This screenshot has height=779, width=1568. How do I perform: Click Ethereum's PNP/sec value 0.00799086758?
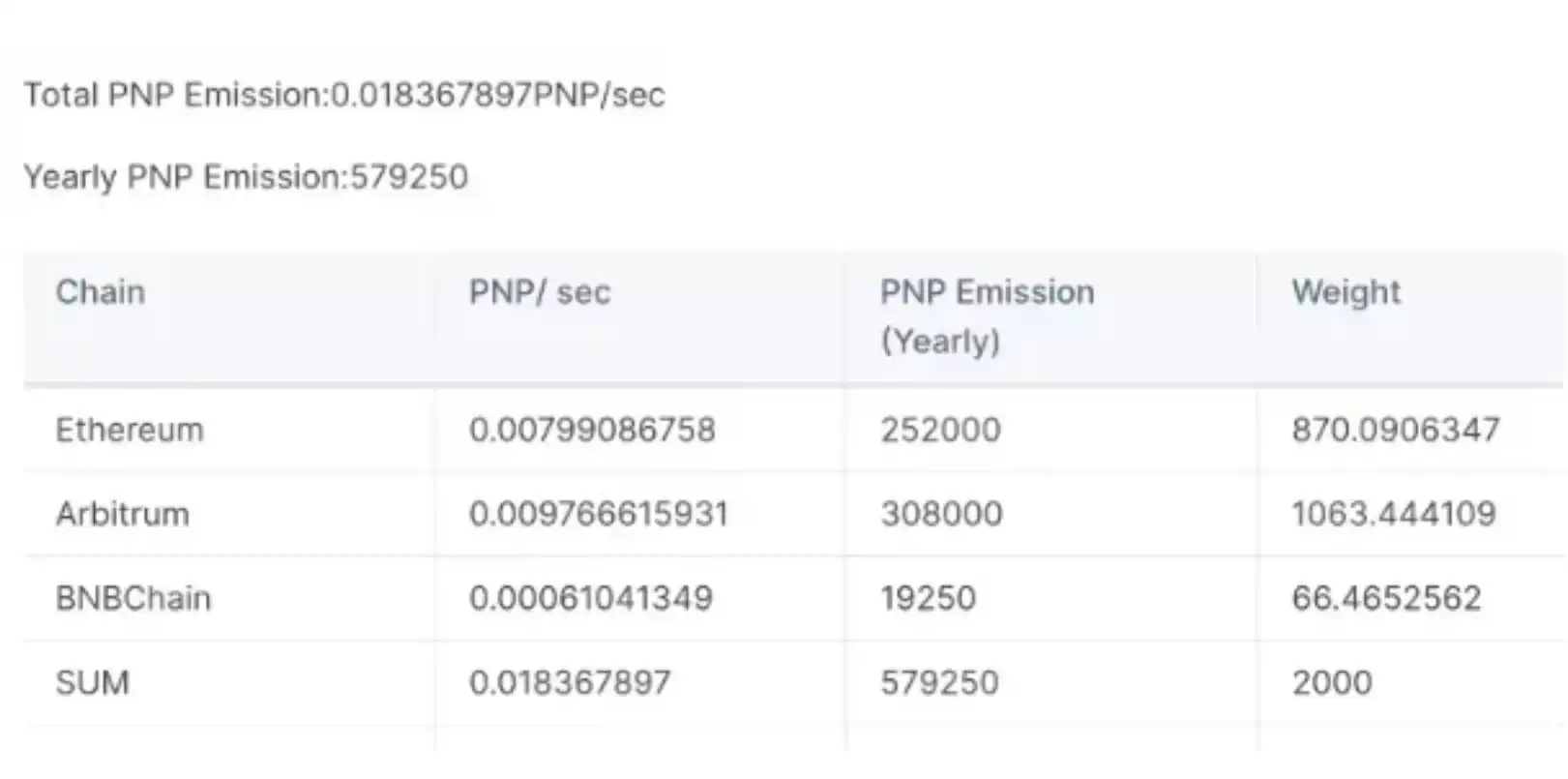592,430
